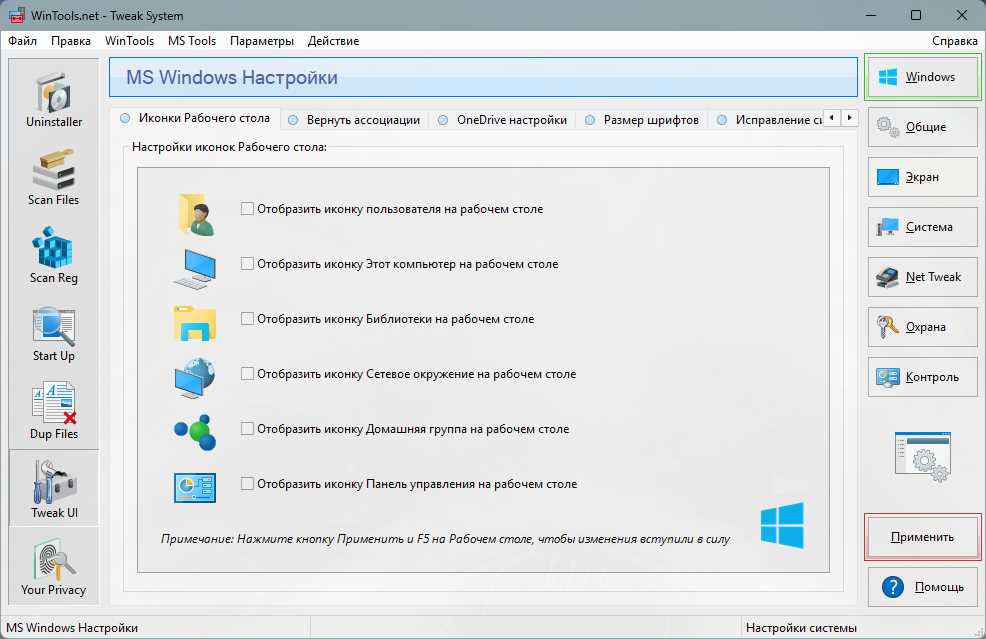Click status bar text MS Windows Настройки
986x639 pixels.
(x=72, y=628)
